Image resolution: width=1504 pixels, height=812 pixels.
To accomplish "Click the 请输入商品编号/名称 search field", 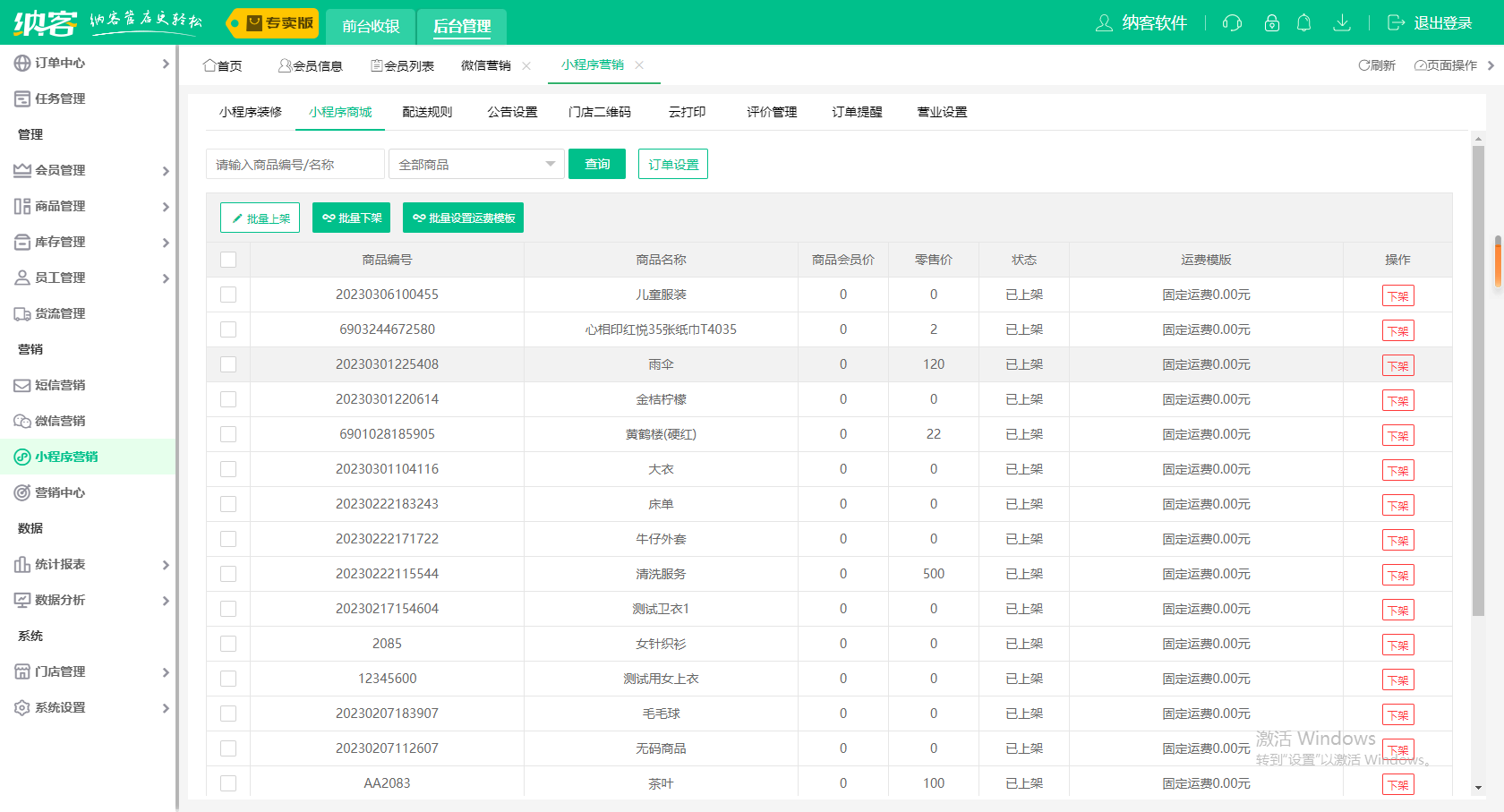I will 295,165.
